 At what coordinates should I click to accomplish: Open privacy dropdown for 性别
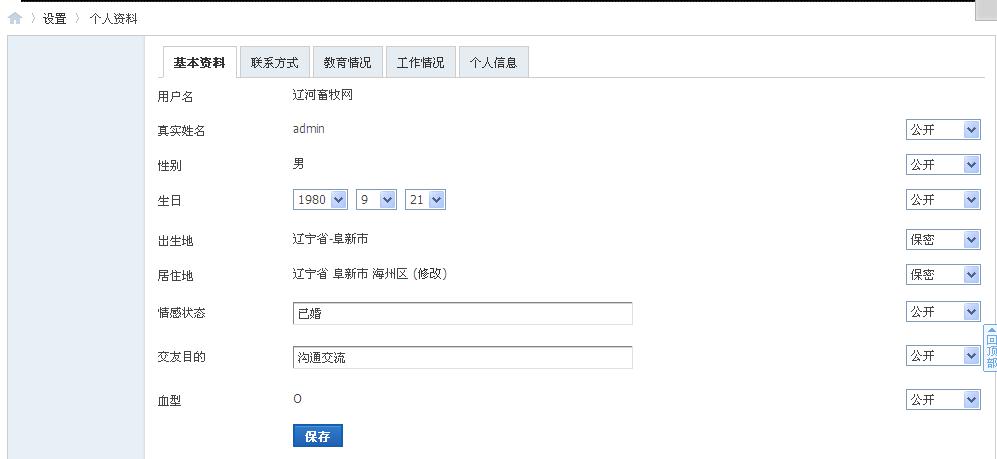click(x=943, y=165)
